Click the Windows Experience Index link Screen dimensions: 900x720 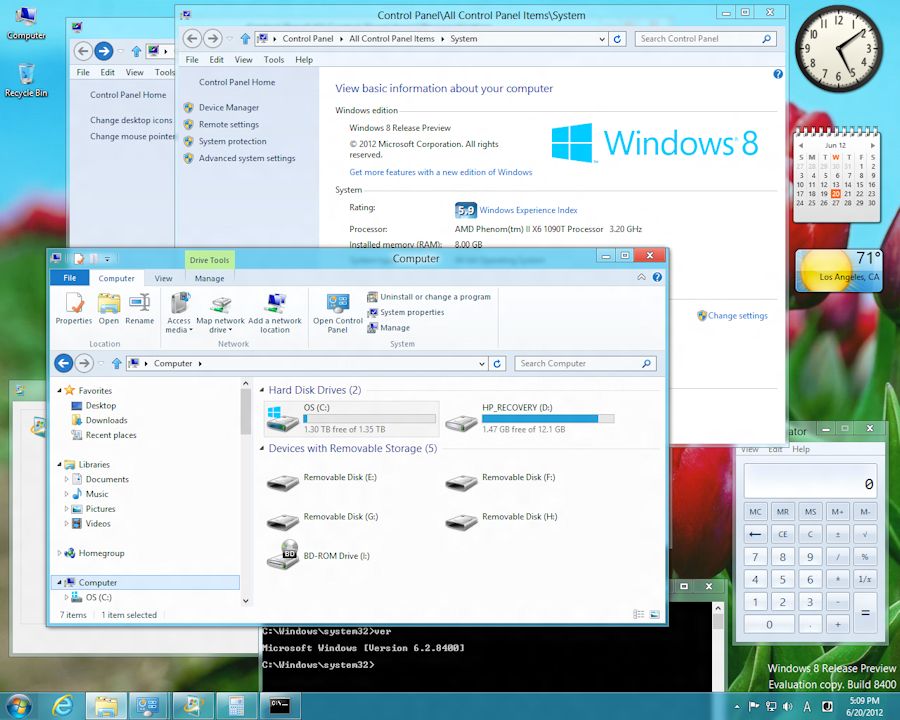tap(528, 210)
